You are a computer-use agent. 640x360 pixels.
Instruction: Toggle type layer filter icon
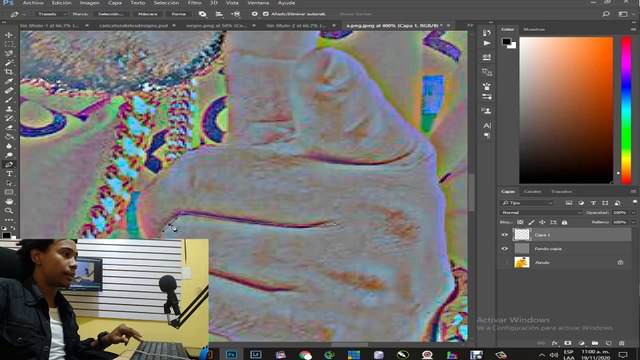593,203
